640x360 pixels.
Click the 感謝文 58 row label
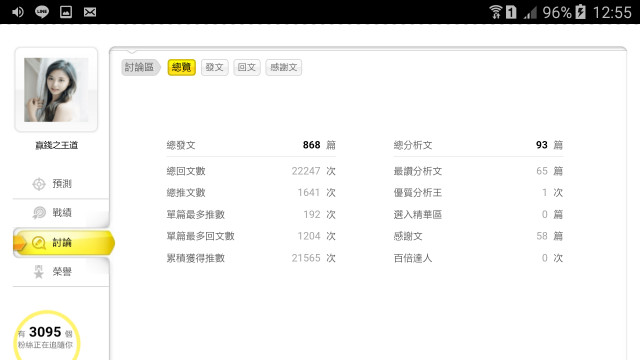coord(408,236)
